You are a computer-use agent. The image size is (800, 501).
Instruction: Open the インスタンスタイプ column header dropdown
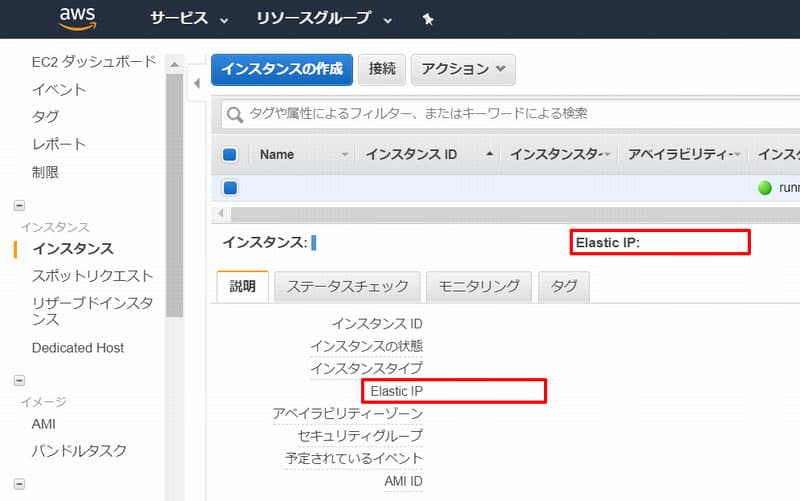607,154
